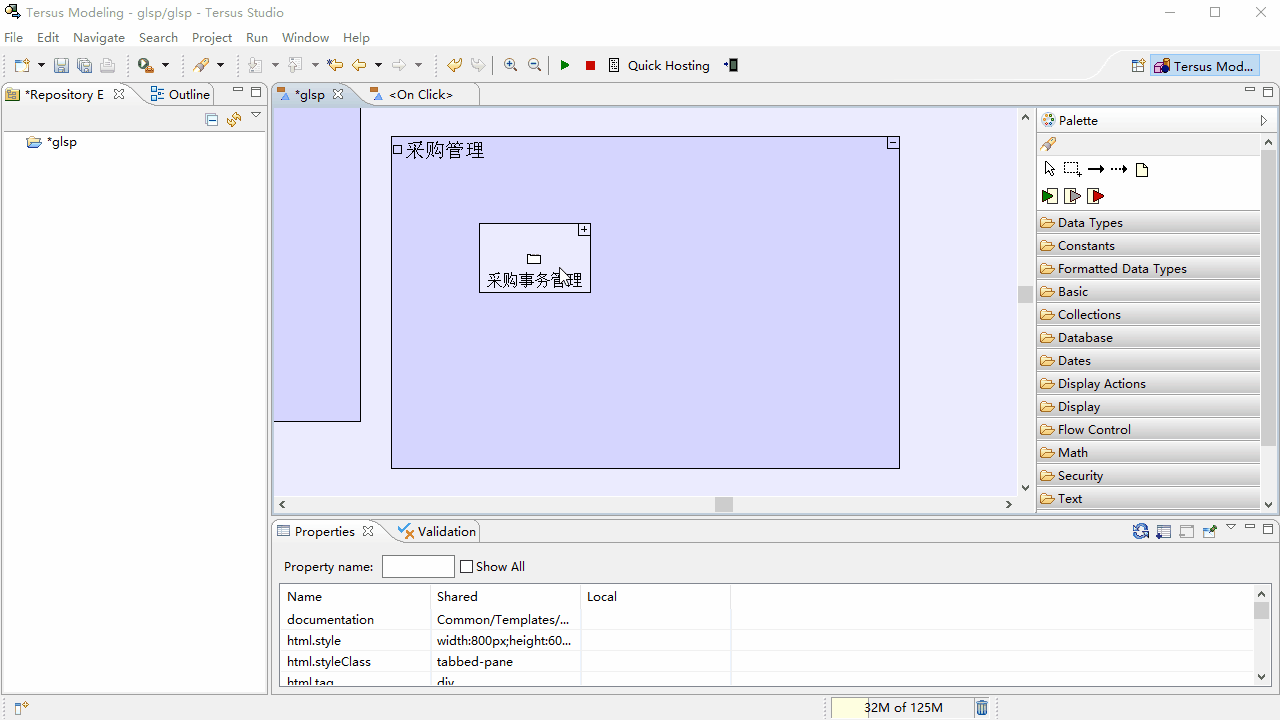
Task: Select the Note tool in Palette
Action: coord(1142,169)
